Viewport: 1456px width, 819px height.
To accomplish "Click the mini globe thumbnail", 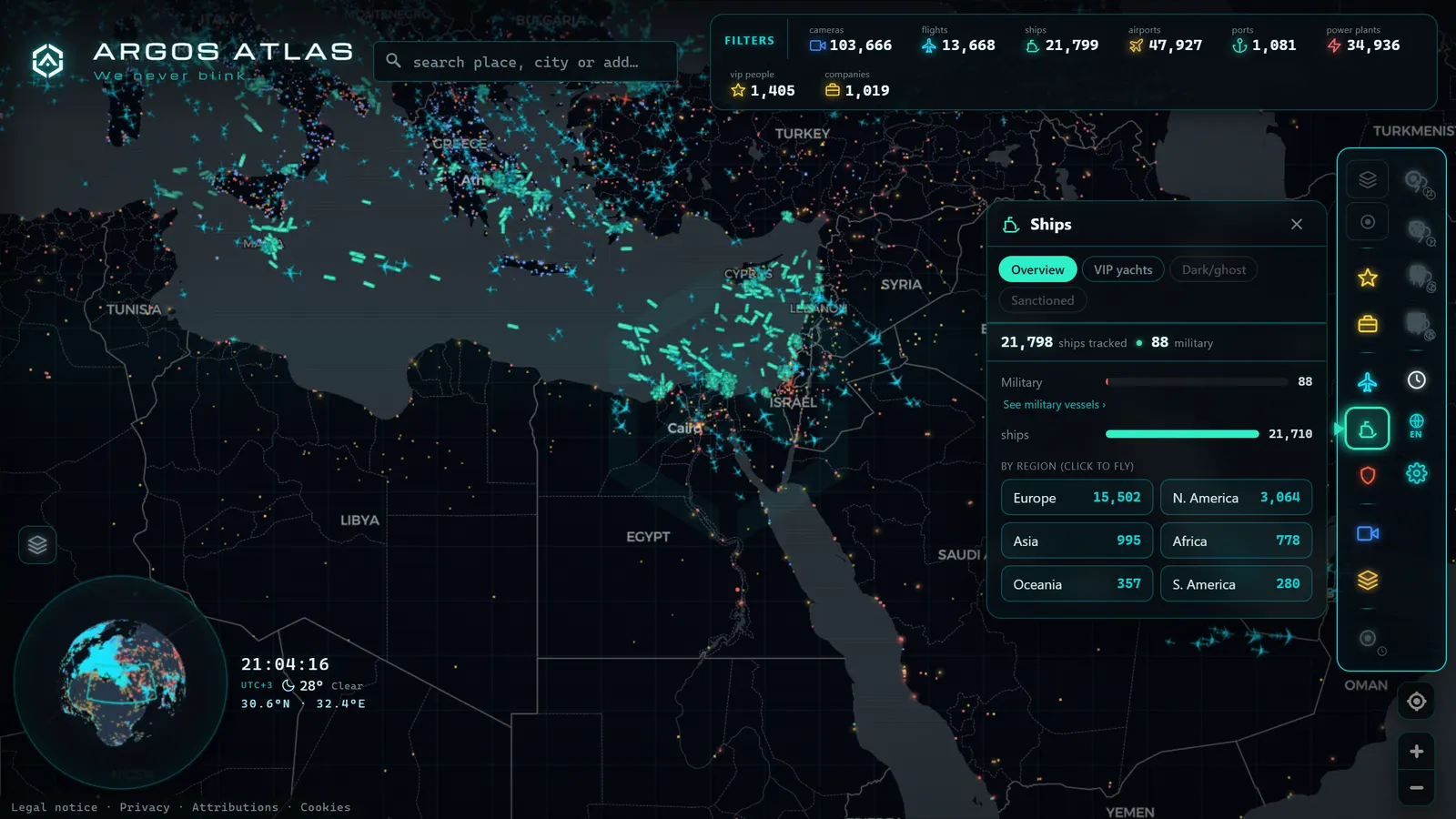I will pyautogui.click(x=122, y=682).
